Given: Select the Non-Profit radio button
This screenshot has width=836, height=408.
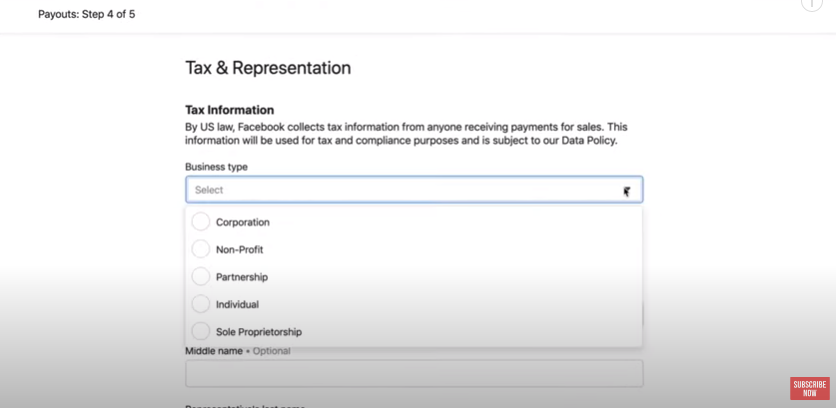Looking at the screenshot, I should pos(200,249).
